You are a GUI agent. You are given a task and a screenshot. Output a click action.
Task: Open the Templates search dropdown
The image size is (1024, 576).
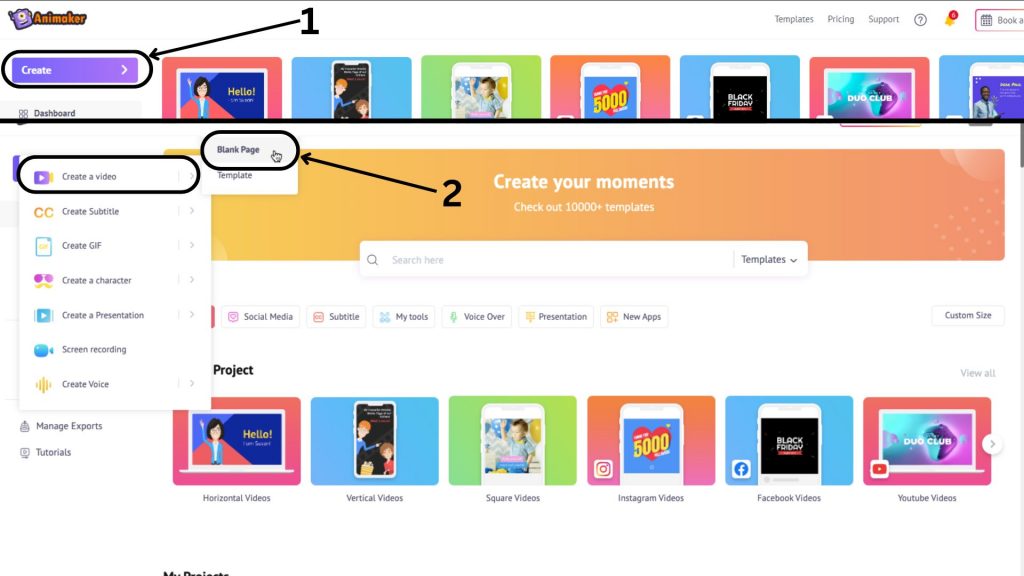coord(769,259)
